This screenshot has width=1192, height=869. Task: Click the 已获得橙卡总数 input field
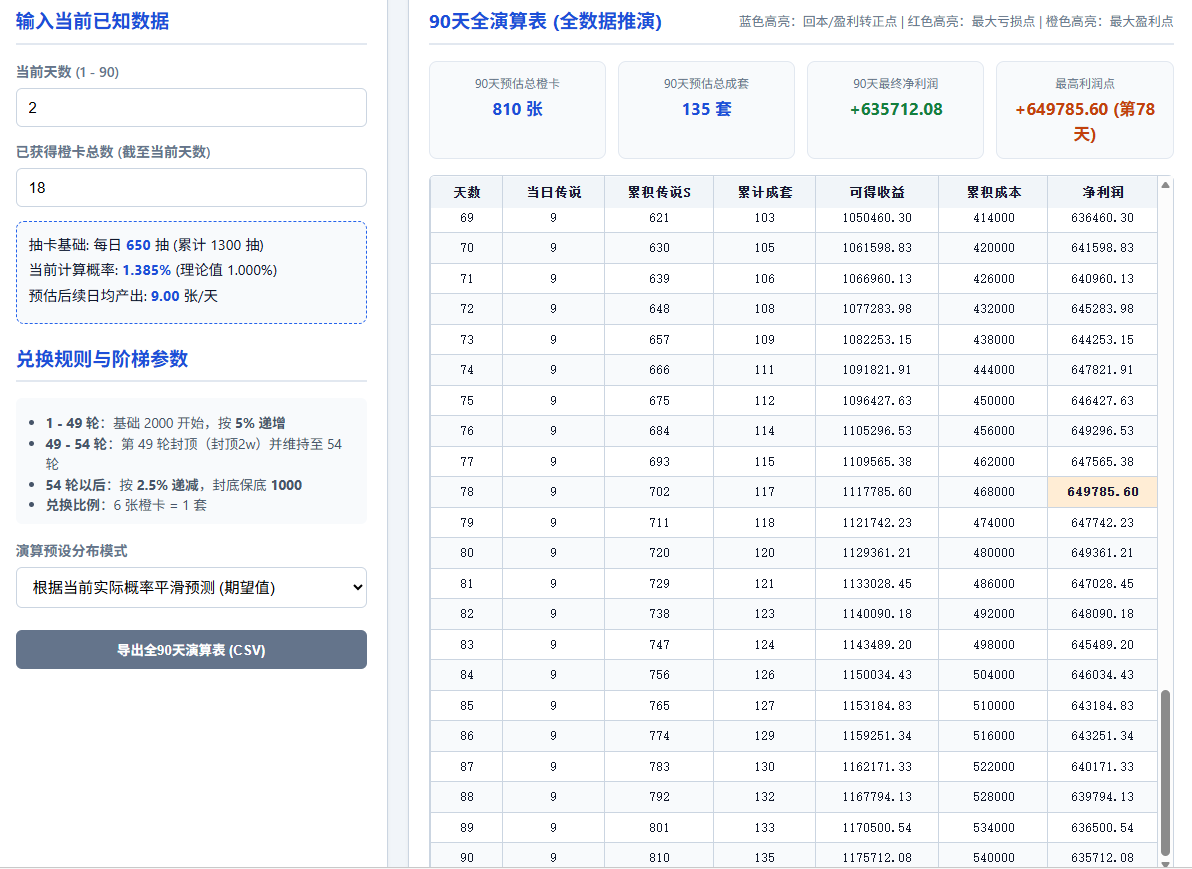tap(191, 187)
